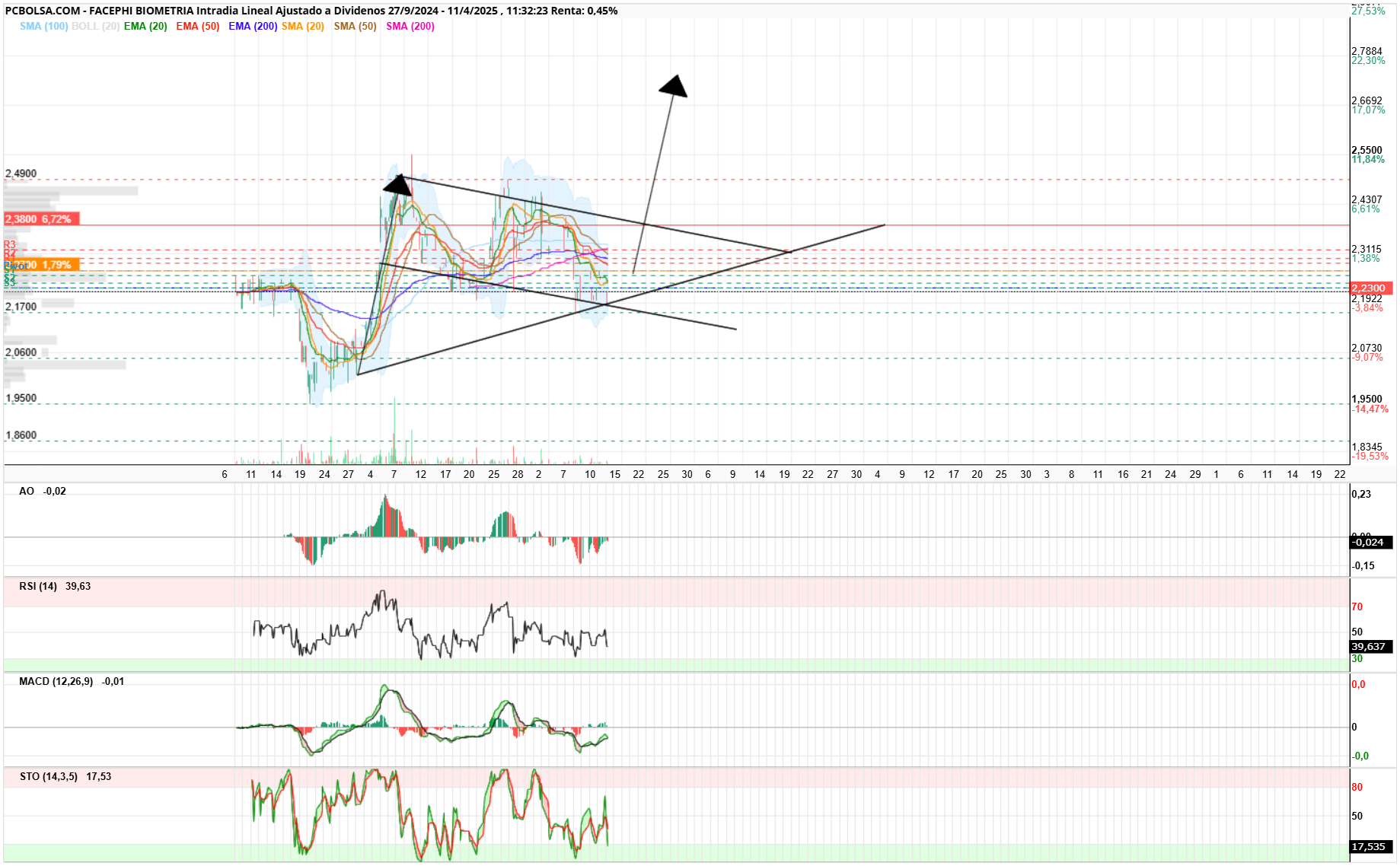
Task: Select the STO (14,3,5) 17,53 indicator label
Action: pyautogui.click(x=65, y=777)
